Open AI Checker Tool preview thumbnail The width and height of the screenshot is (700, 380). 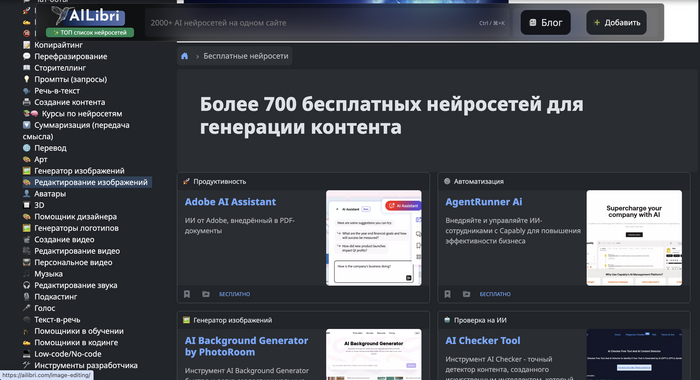click(x=634, y=355)
